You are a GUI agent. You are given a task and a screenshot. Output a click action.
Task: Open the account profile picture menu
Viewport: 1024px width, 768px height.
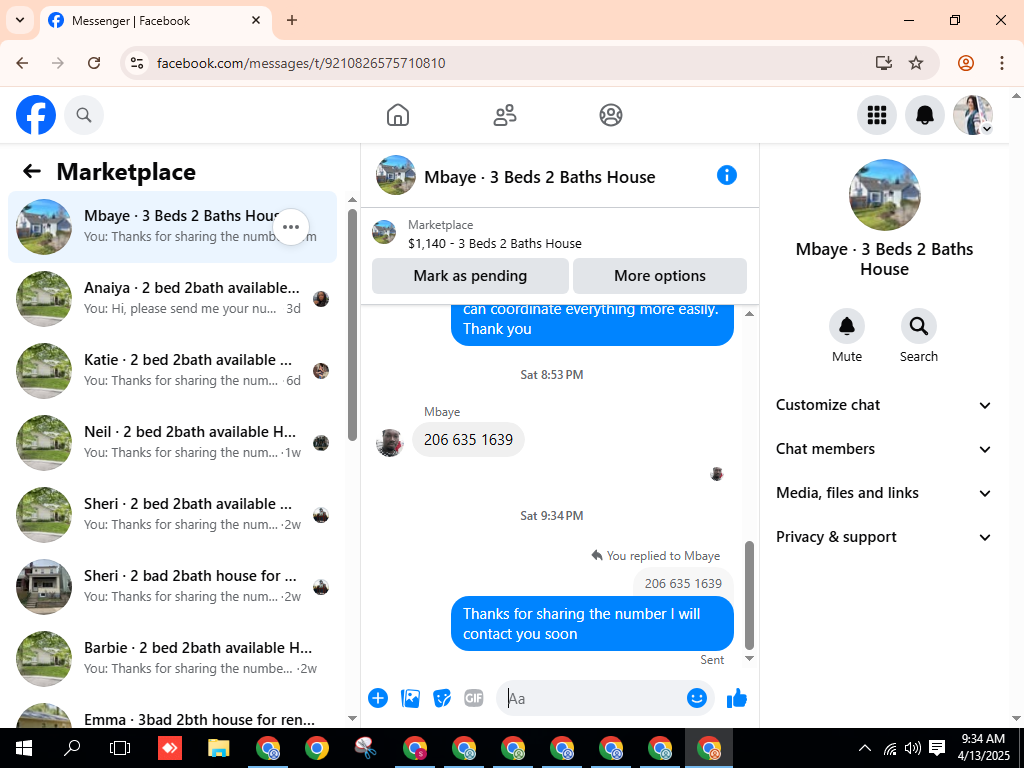click(x=972, y=115)
